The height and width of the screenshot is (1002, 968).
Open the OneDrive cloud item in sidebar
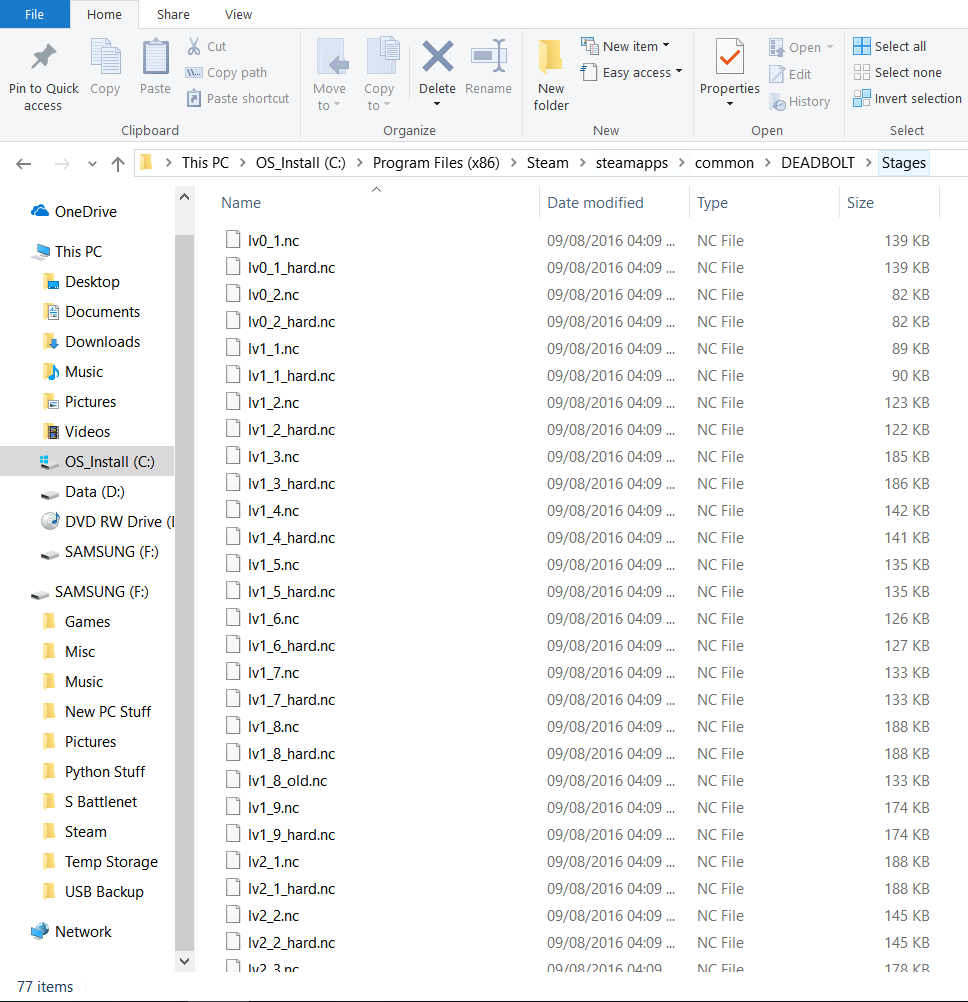coord(74,212)
